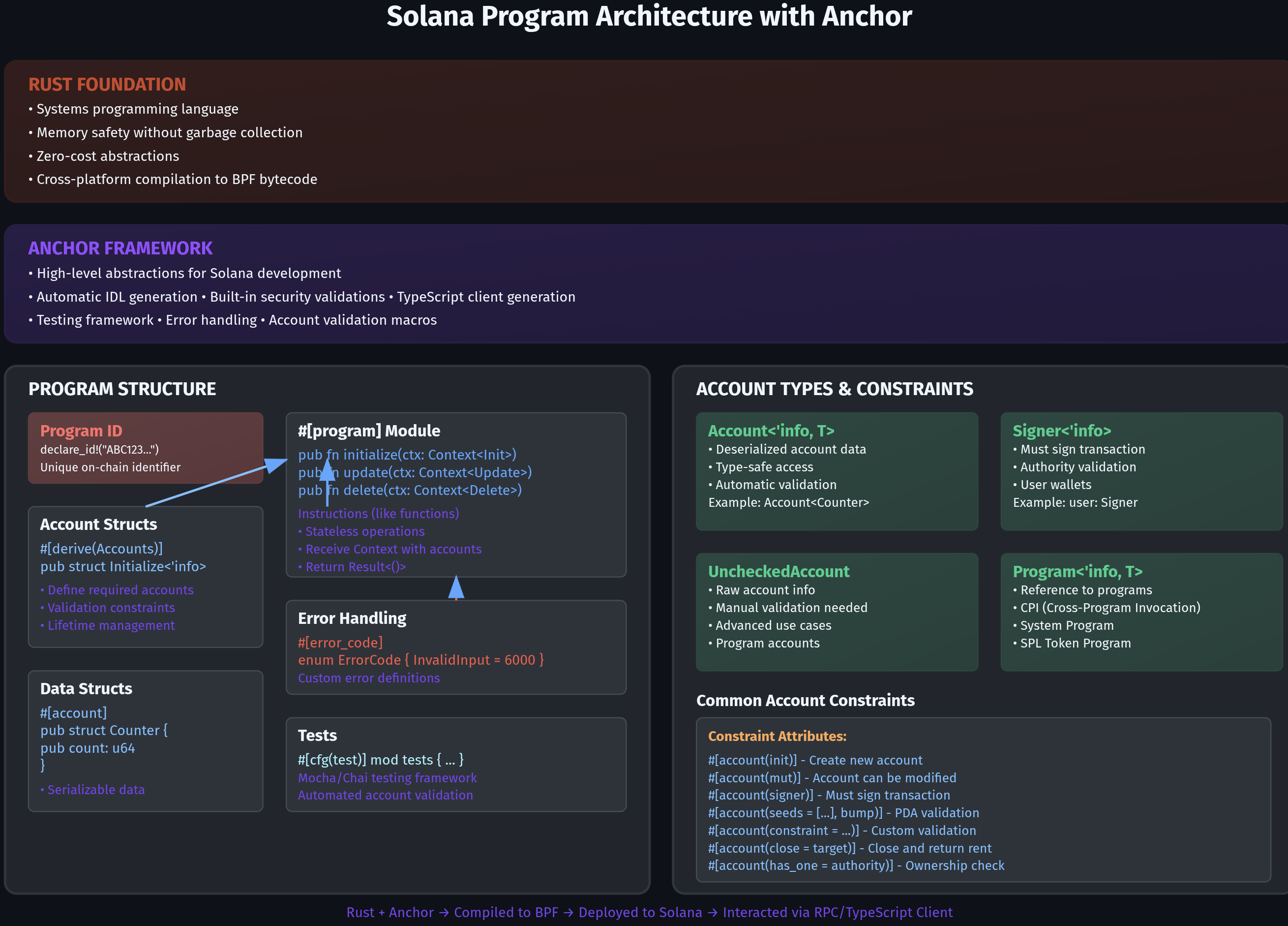The image size is (1288, 926).
Task: Select the 'PROGRAM STRUCTURE' heading
Action: [122, 389]
